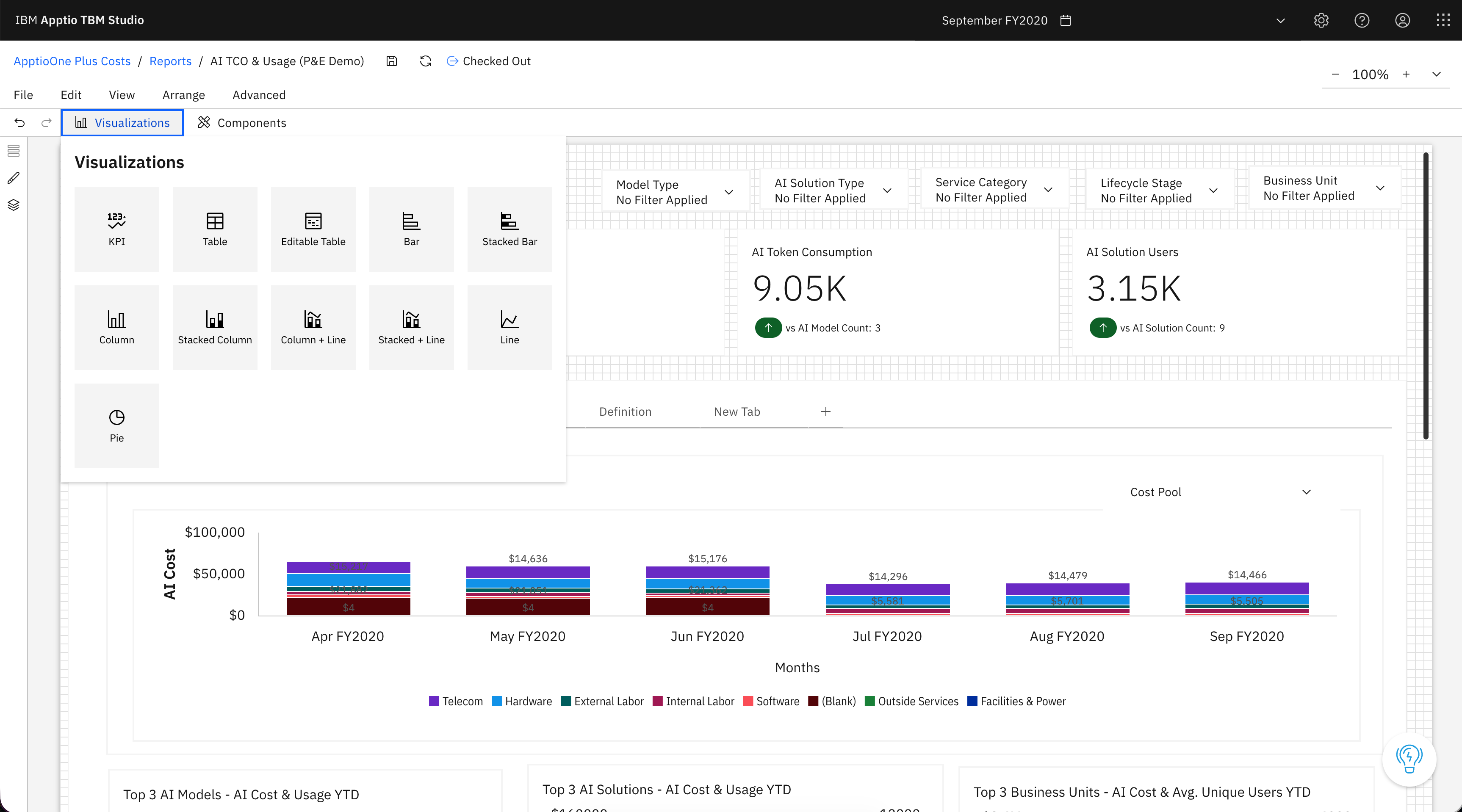Click the save report icon
1462x812 pixels.
point(392,61)
